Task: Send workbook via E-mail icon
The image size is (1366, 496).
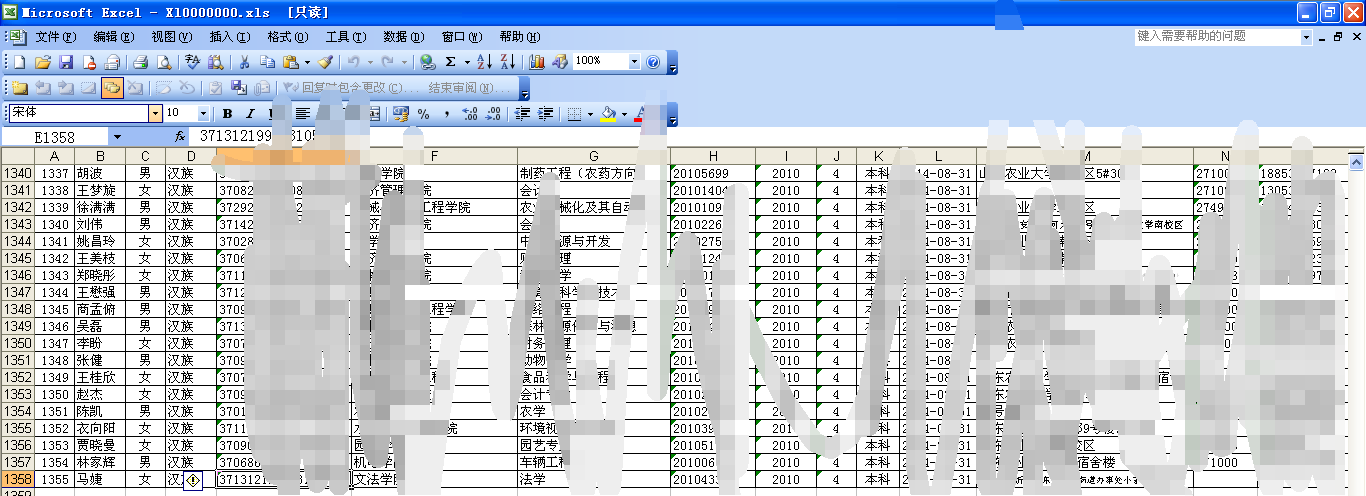Action: coord(112,62)
